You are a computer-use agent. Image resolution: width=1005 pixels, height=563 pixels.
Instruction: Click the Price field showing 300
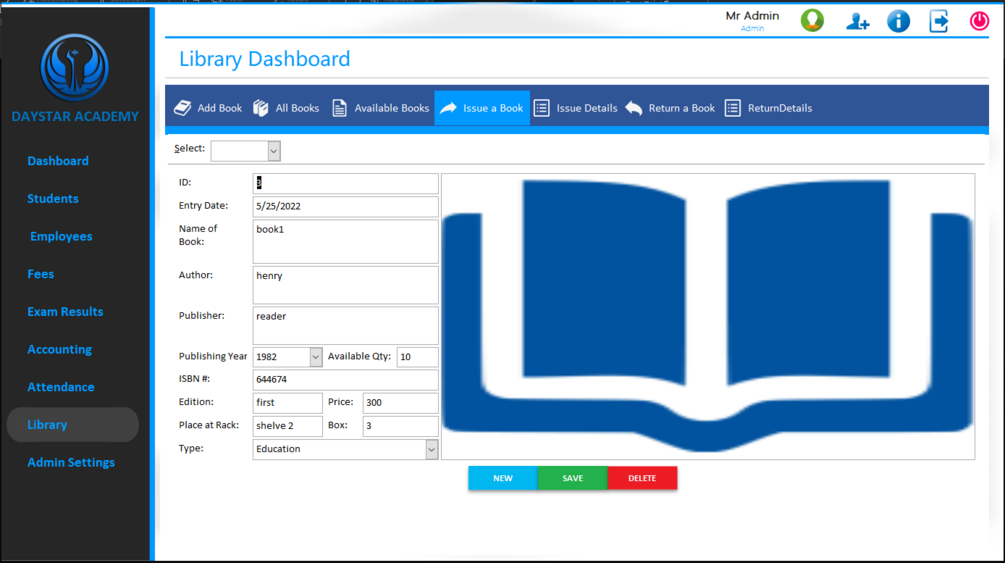click(400, 403)
